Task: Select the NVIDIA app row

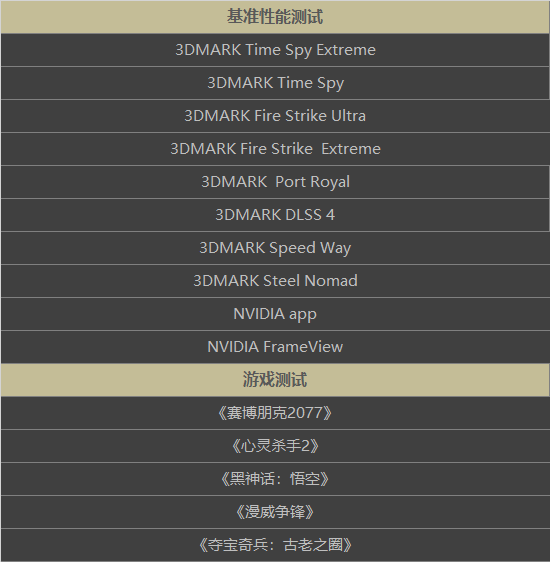Action: pos(275,314)
